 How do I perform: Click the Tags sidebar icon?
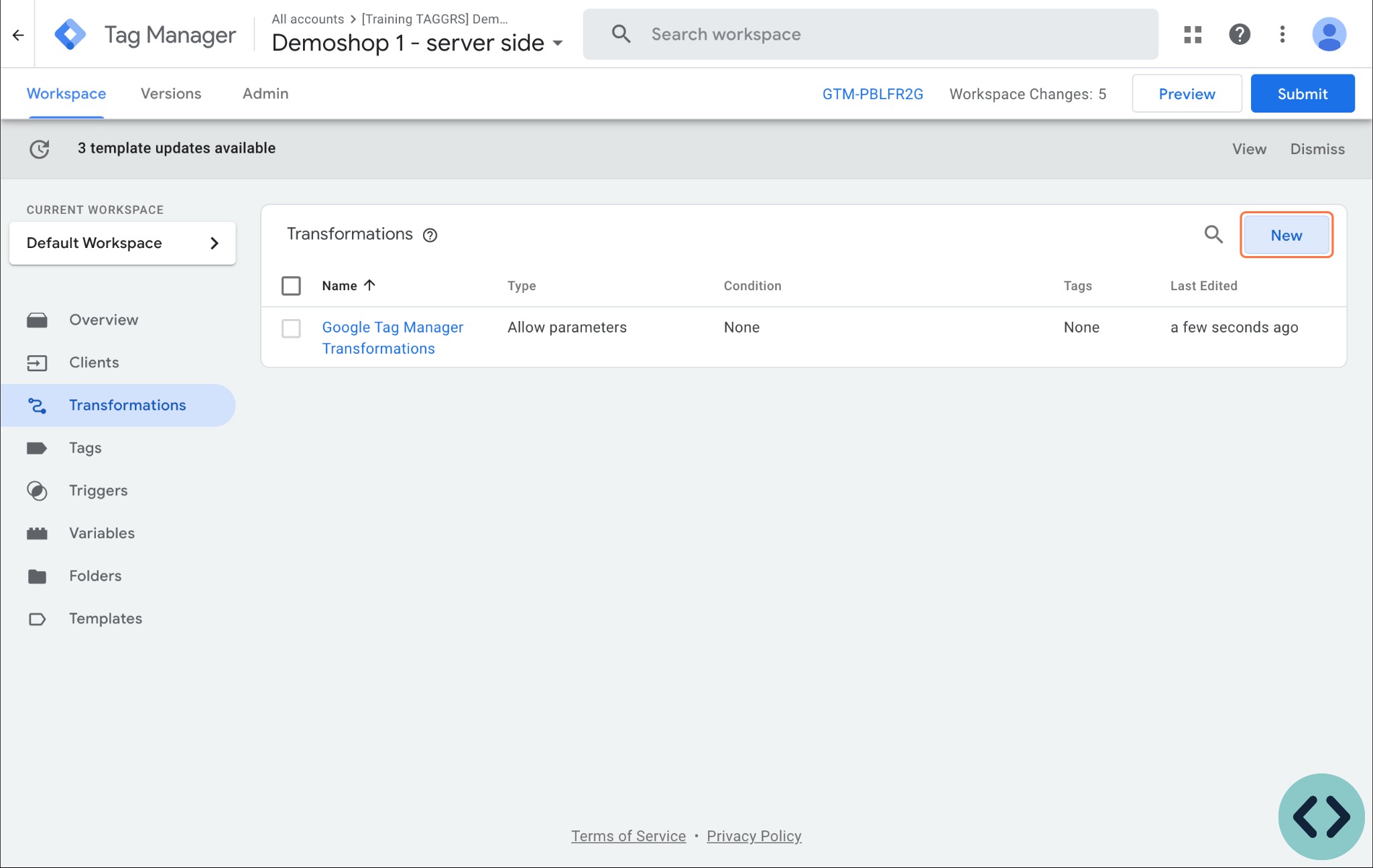37,448
